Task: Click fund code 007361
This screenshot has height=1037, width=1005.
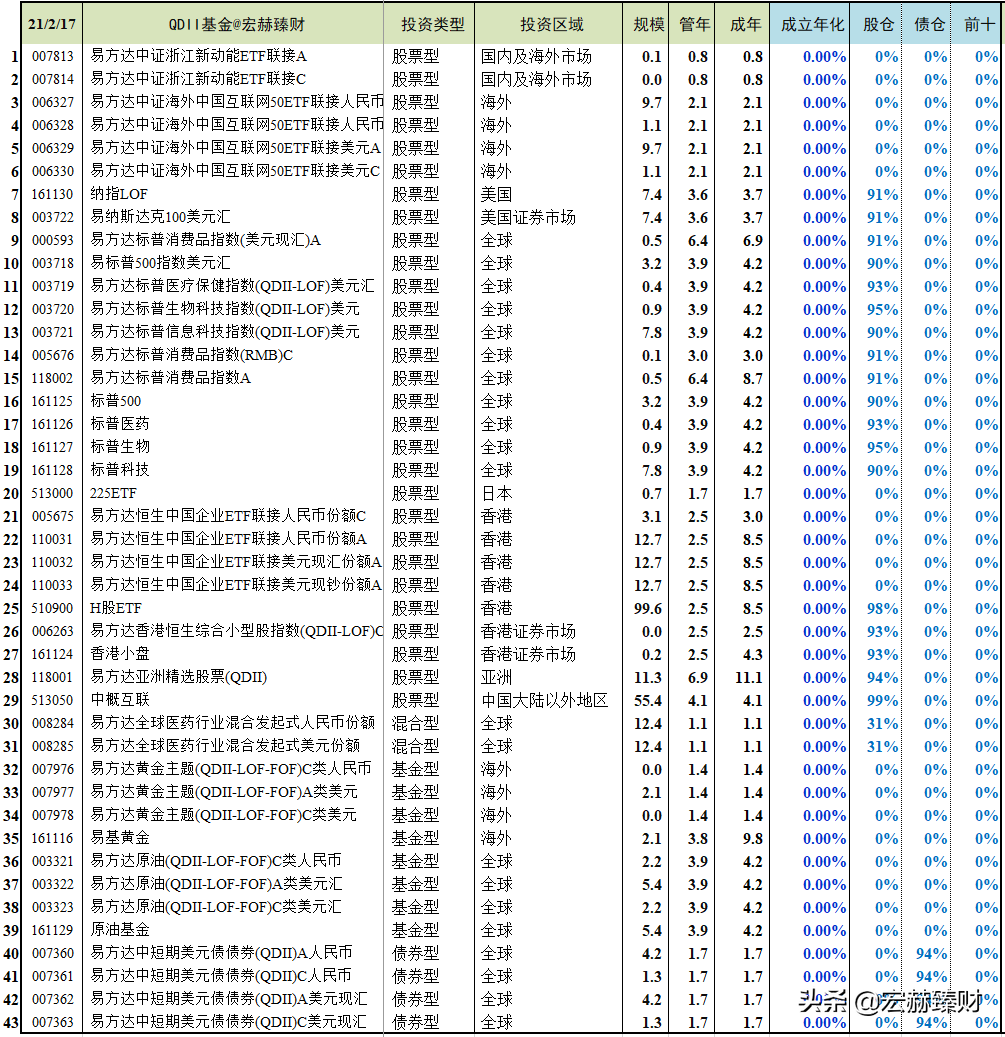Action: click(x=52, y=977)
